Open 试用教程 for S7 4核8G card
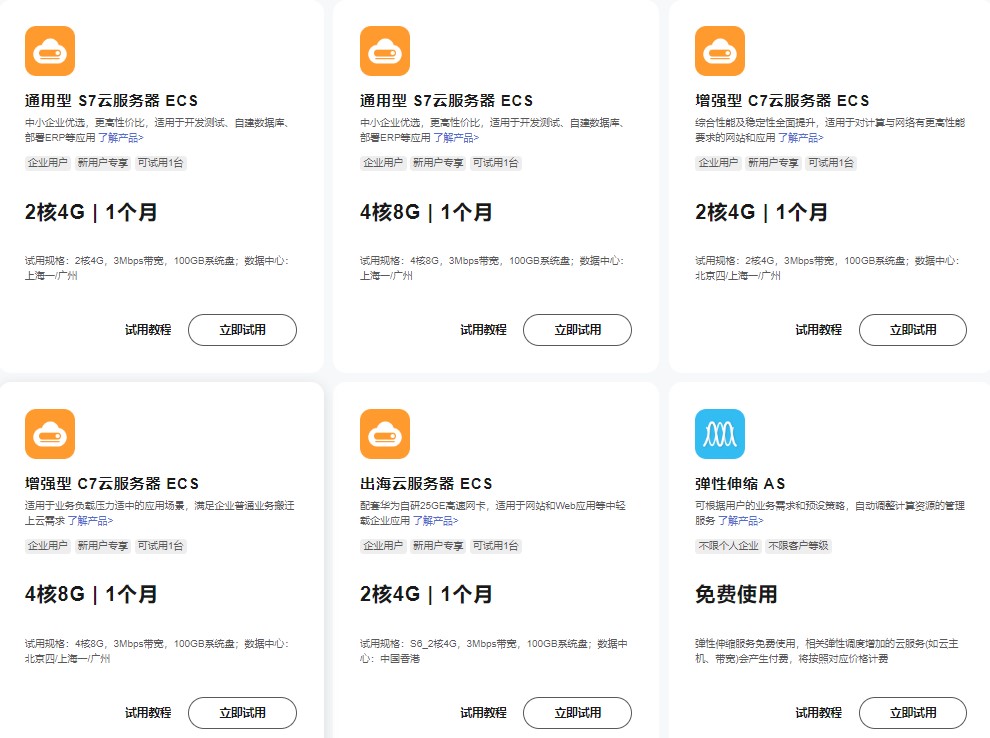The image size is (990, 738). pos(483,330)
